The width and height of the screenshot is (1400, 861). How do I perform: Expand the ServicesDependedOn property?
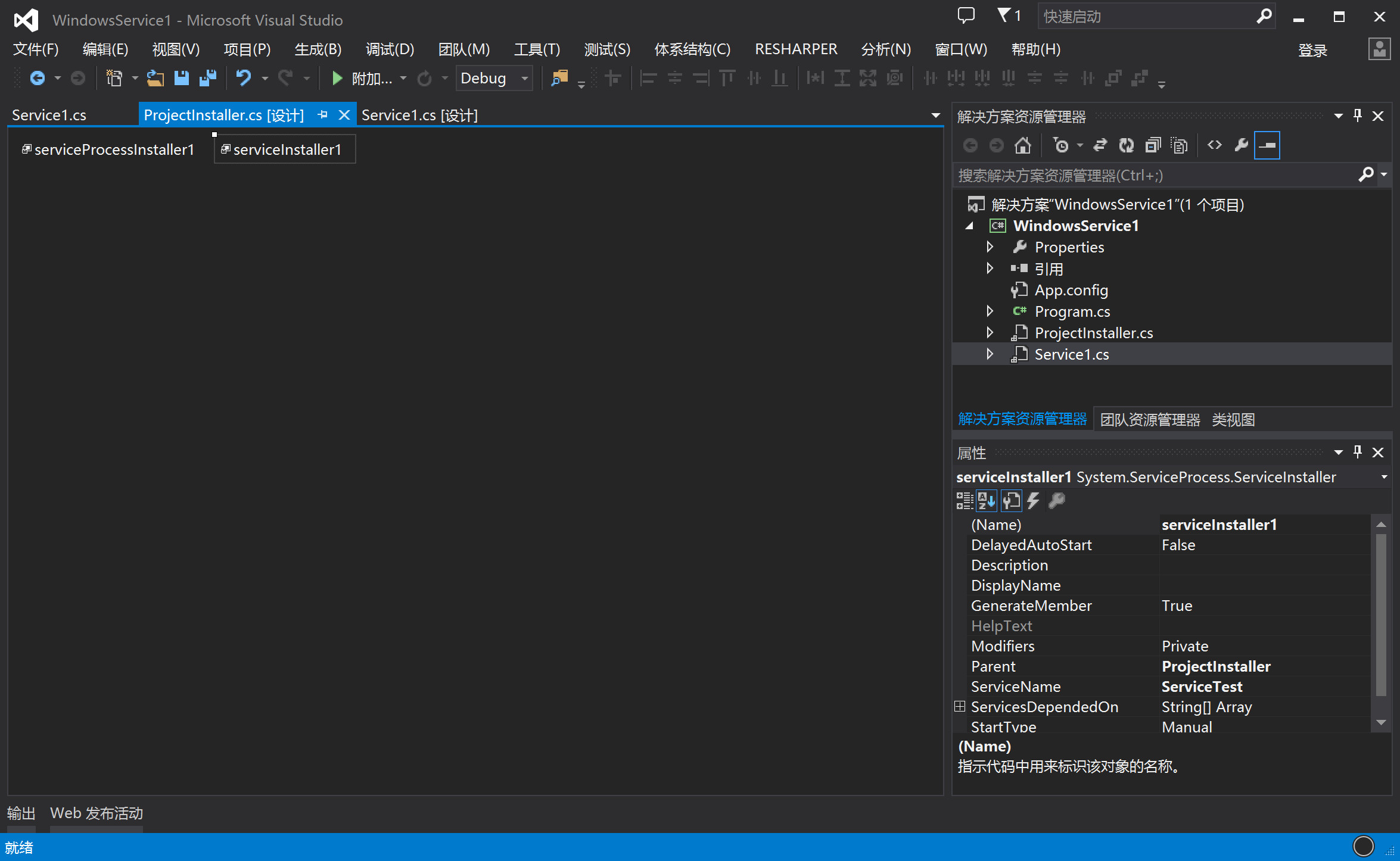coord(959,706)
